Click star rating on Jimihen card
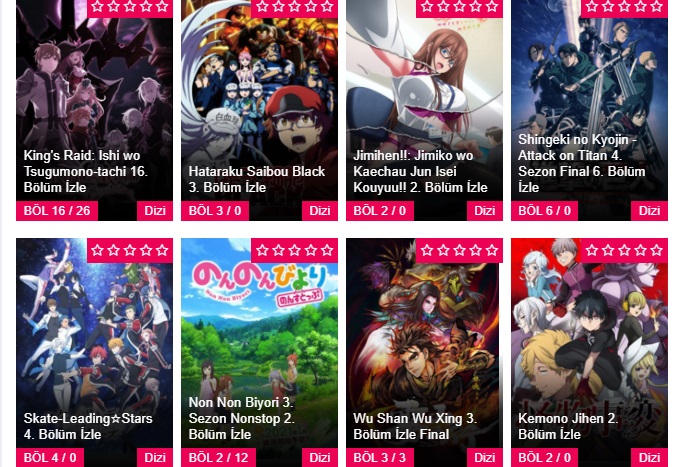 pyautogui.click(x=459, y=8)
